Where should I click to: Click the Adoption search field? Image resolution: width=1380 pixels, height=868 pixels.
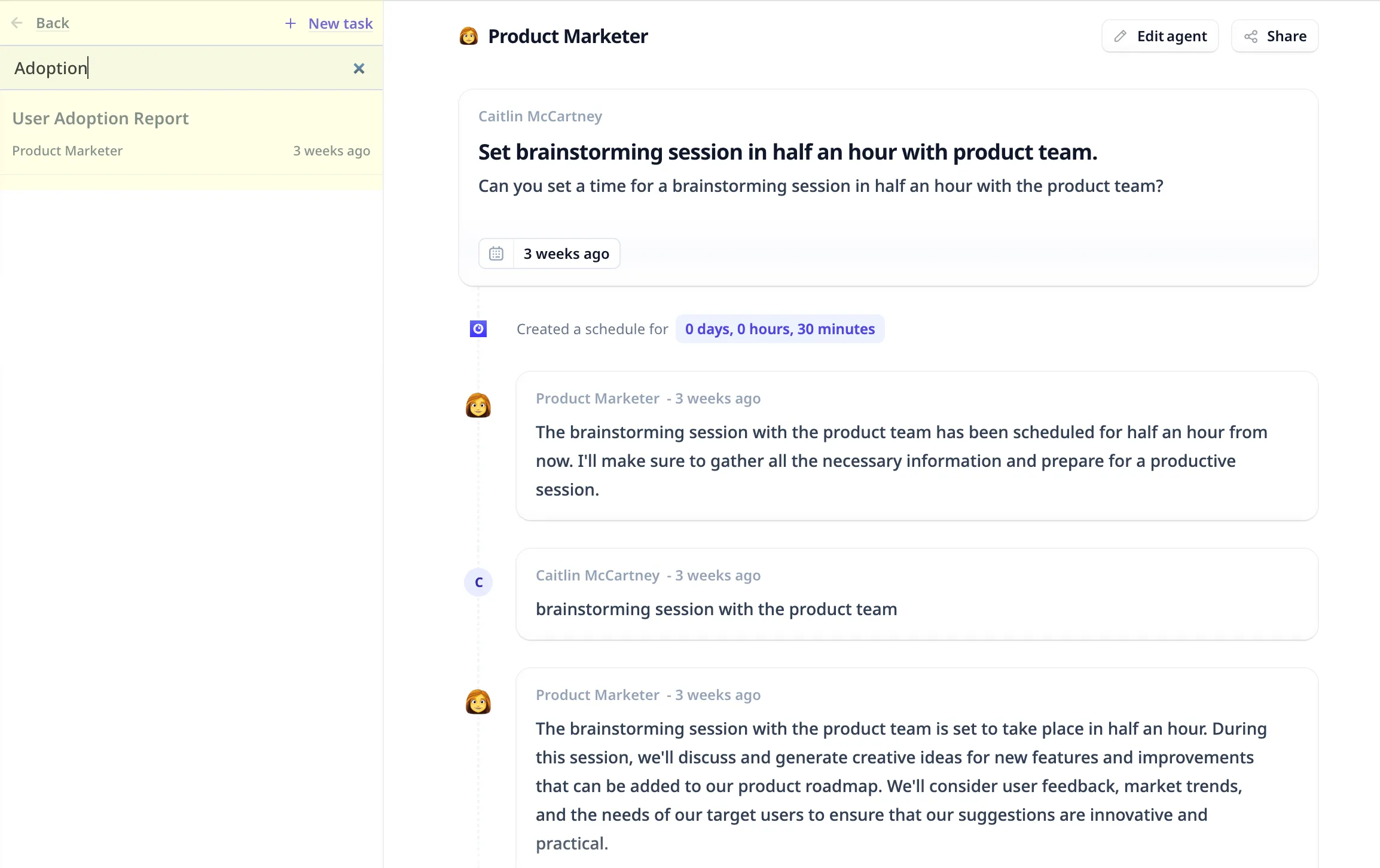(179, 69)
